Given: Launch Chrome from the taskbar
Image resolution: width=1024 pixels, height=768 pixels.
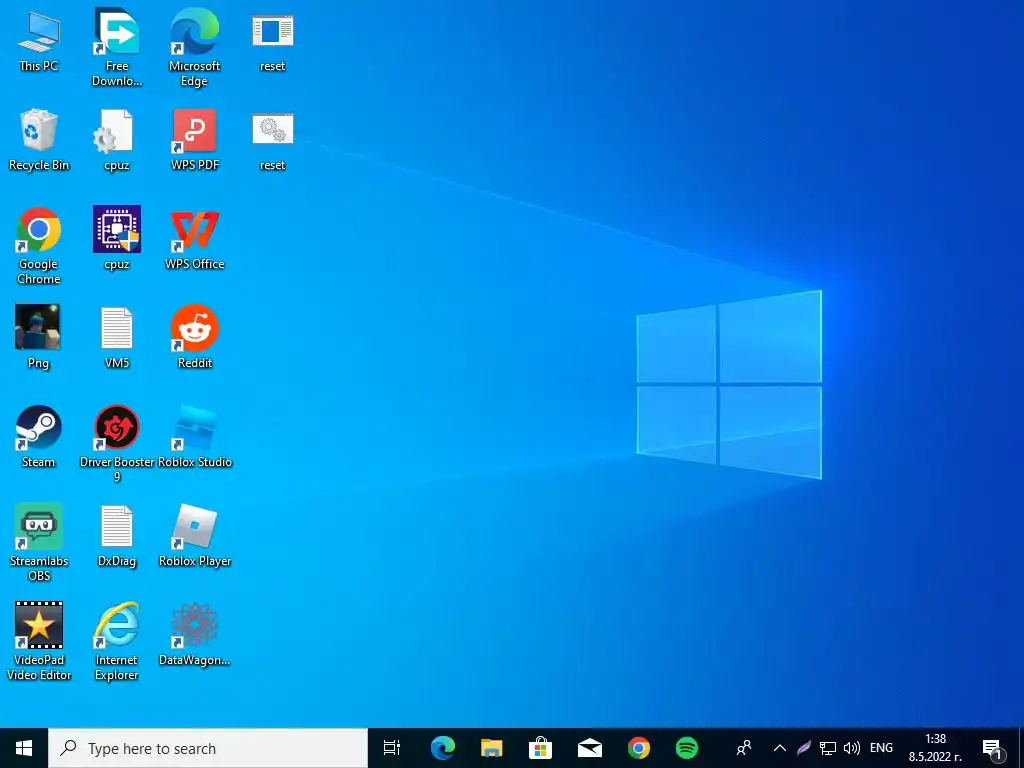Looking at the screenshot, I should click(639, 748).
